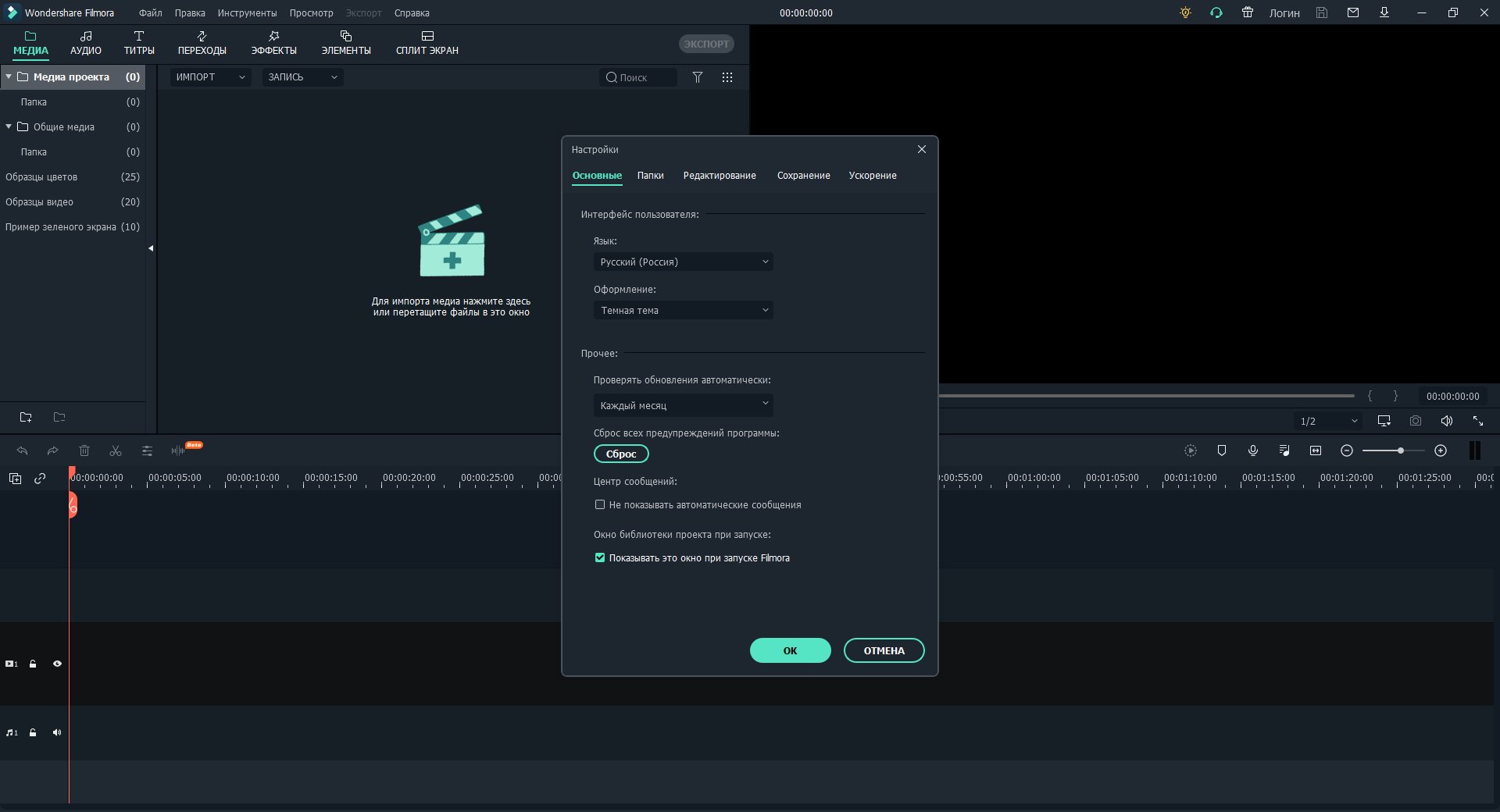Open the preview quality 1/2 dropdown
The image size is (1500, 812).
point(1328,421)
